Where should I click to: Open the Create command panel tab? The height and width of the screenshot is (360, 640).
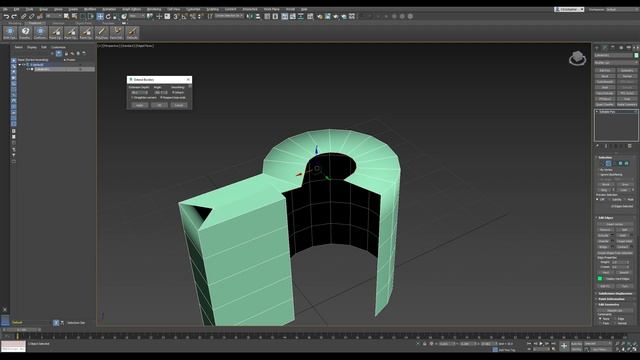pos(596,47)
